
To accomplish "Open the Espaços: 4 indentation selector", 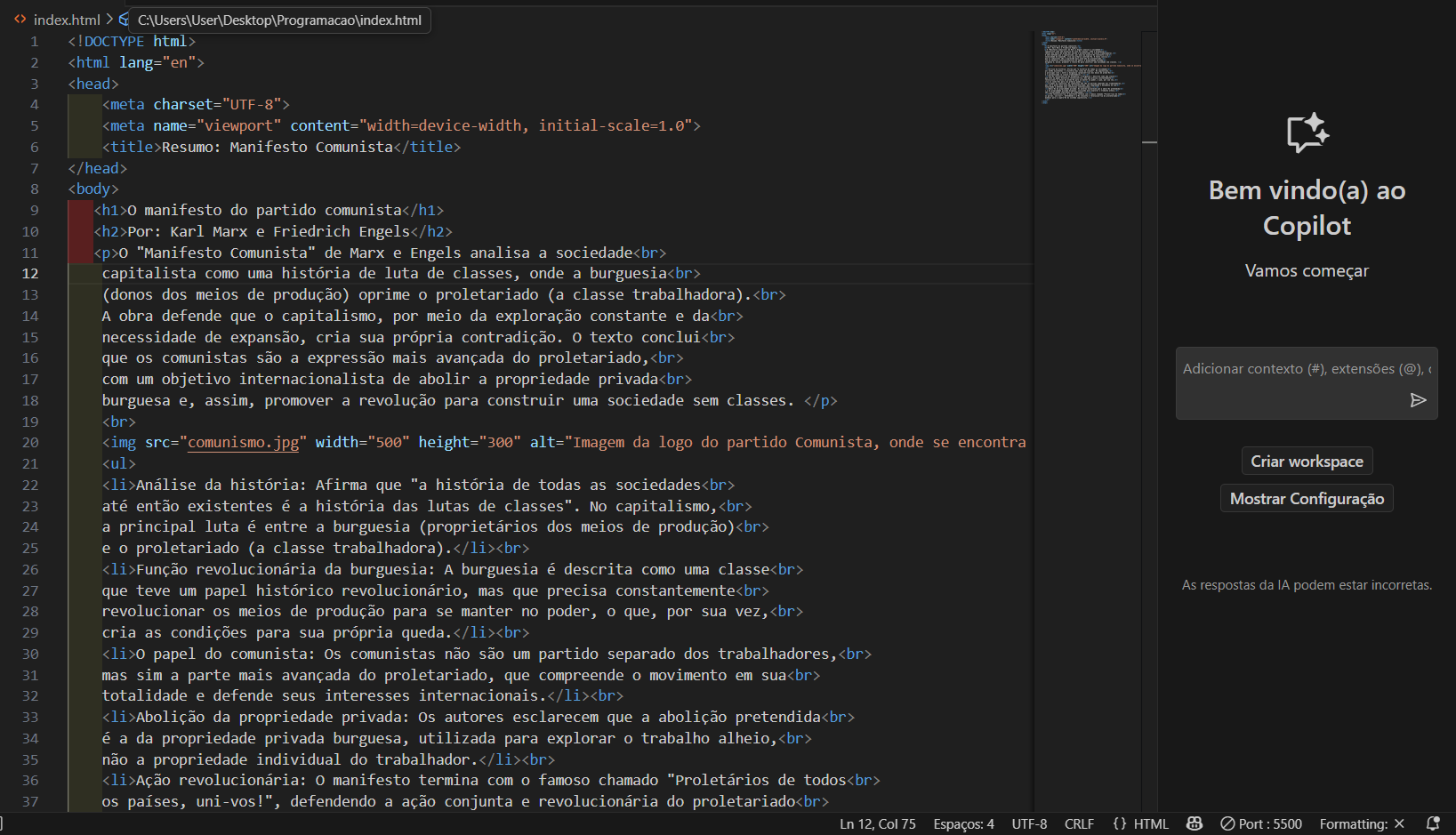I will tap(963, 824).
